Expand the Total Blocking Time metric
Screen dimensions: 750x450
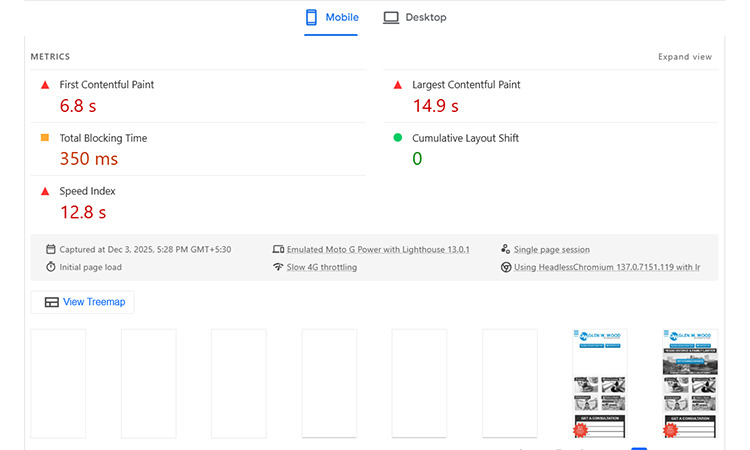pyautogui.click(x=103, y=138)
